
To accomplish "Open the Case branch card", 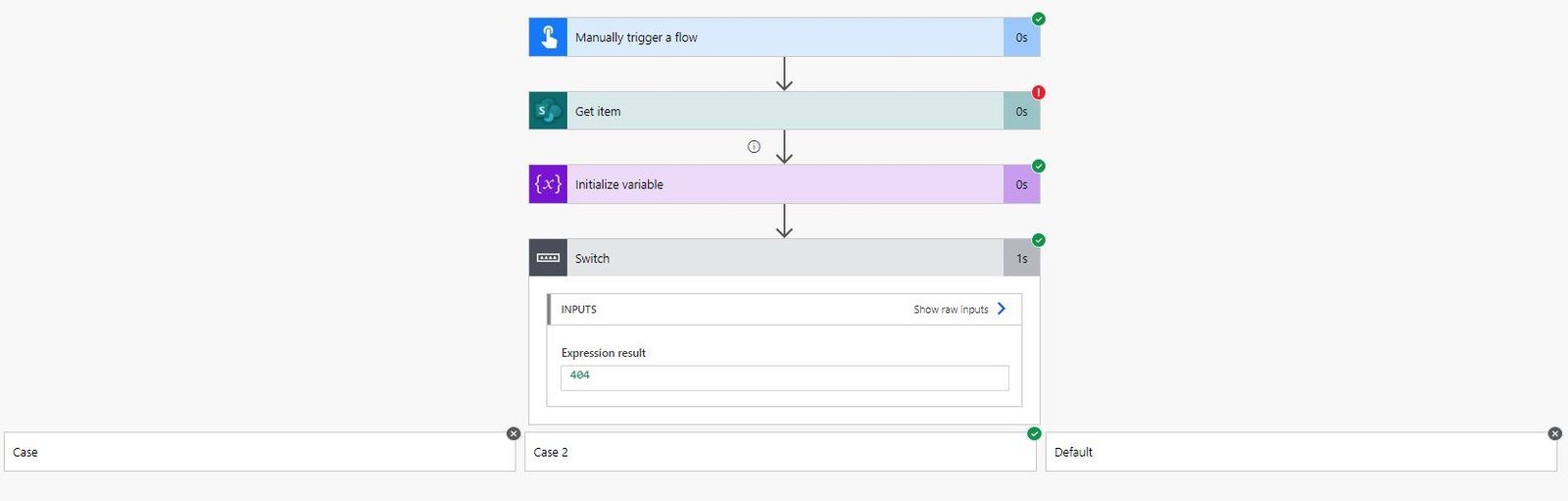I will click(260, 452).
